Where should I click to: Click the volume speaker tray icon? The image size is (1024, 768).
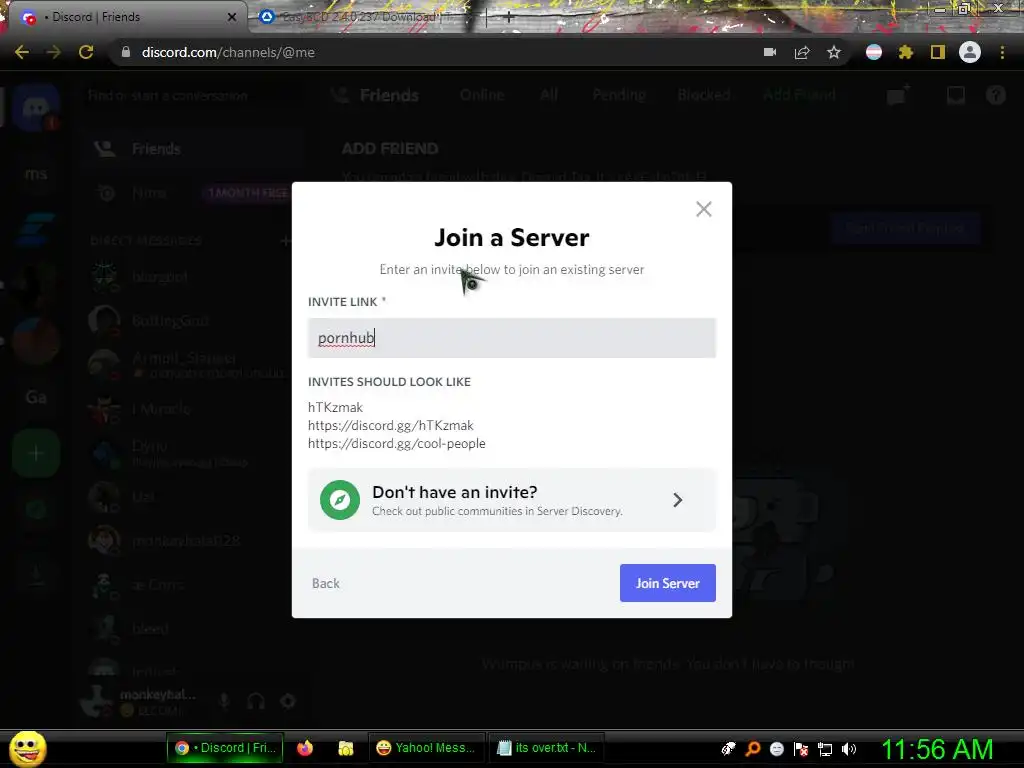click(x=849, y=749)
